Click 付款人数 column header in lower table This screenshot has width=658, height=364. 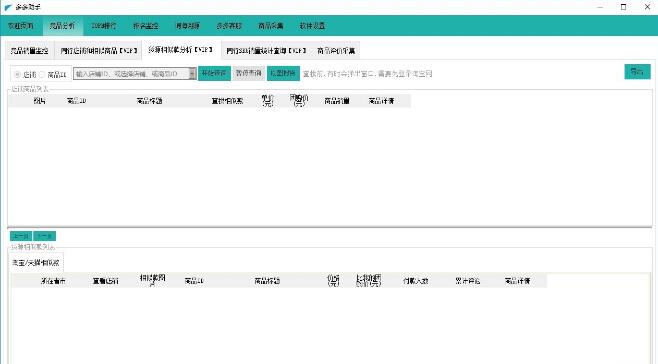[x=415, y=281]
